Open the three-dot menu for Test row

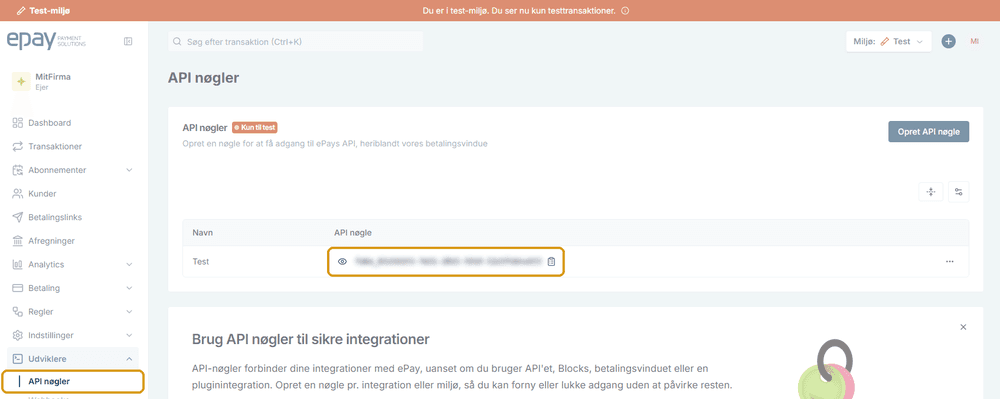pos(950,261)
